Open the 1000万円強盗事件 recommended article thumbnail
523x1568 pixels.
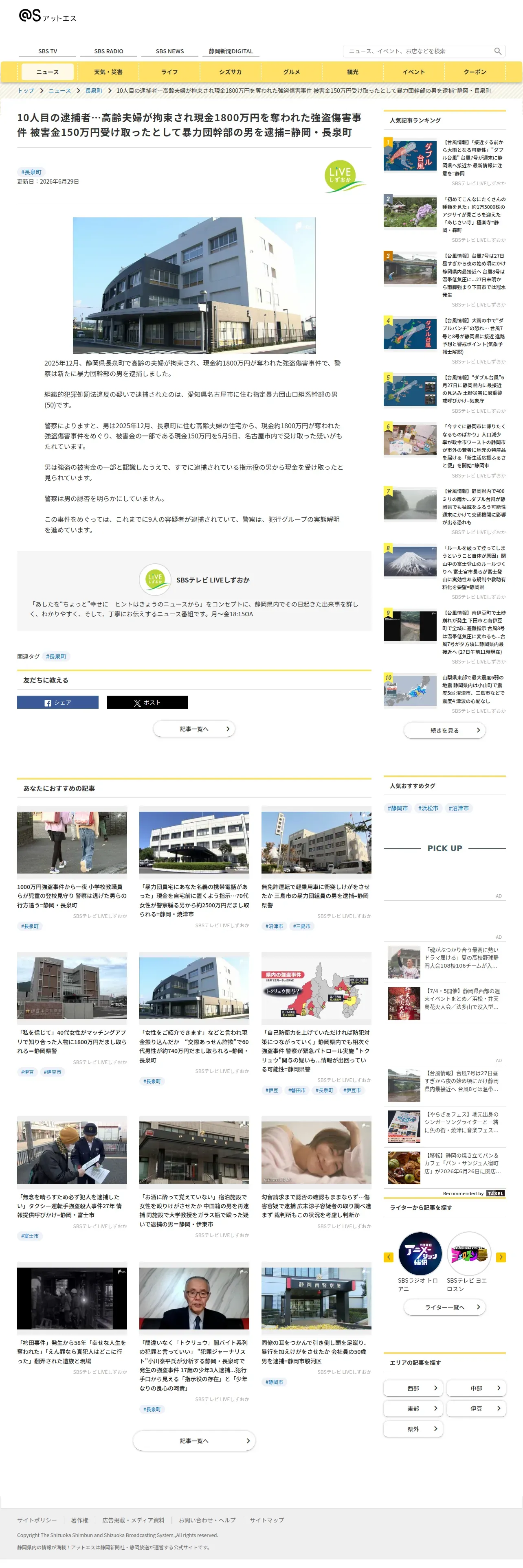pyautogui.click(x=72, y=843)
